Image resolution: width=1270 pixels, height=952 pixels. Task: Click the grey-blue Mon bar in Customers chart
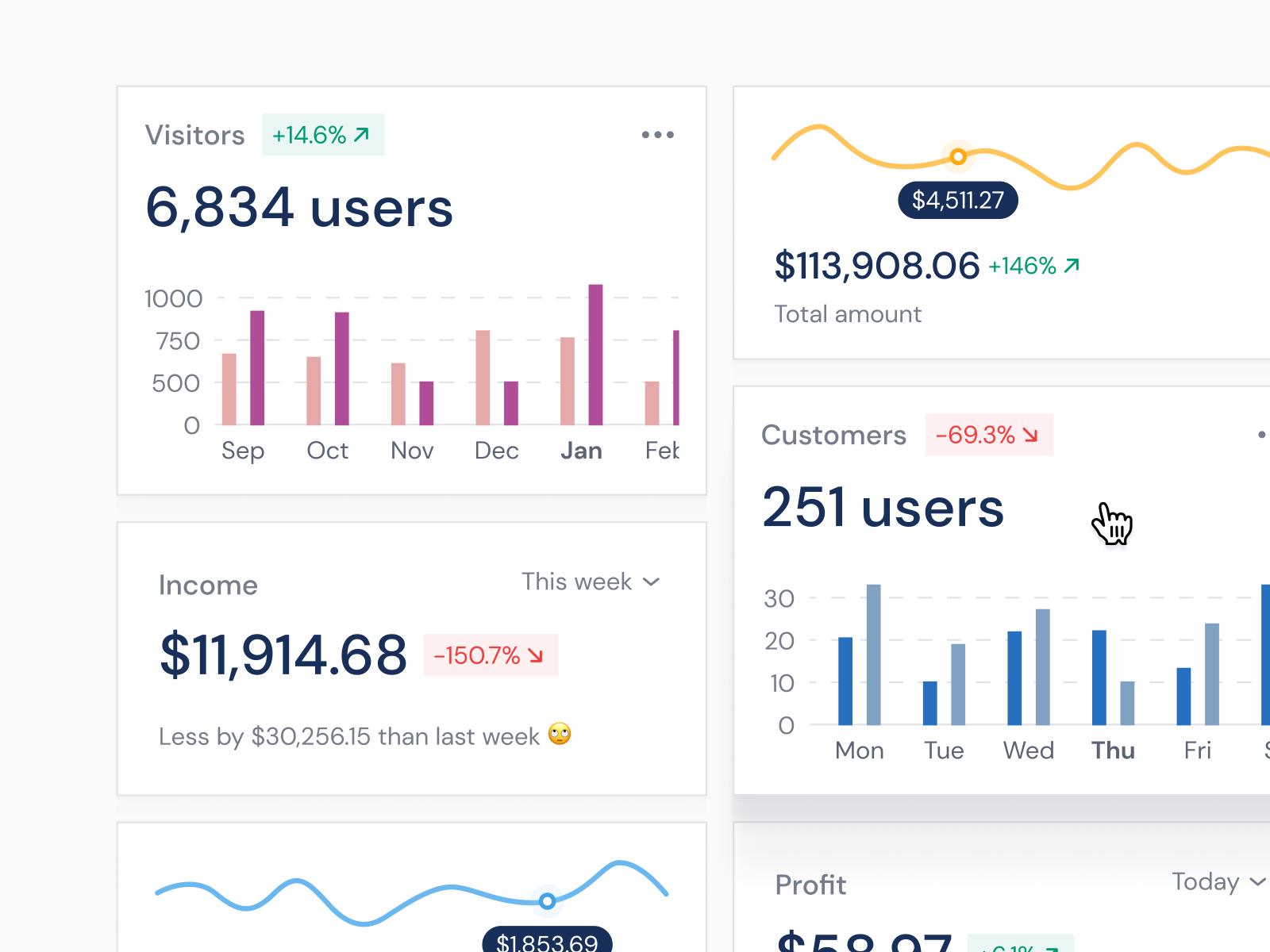[x=873, y=654]
